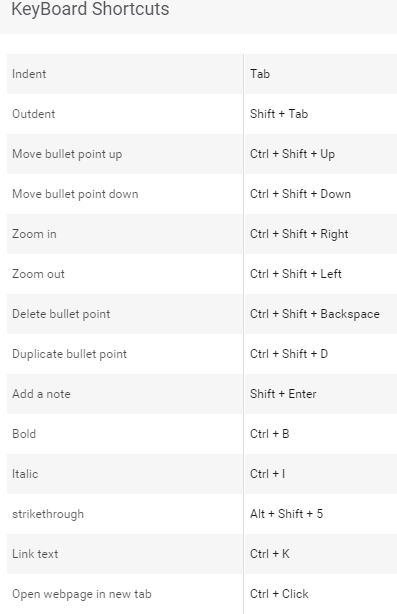Click the Ctrl + Shift + Down shortcut
The image size is (397, 614).
point(300,194)
